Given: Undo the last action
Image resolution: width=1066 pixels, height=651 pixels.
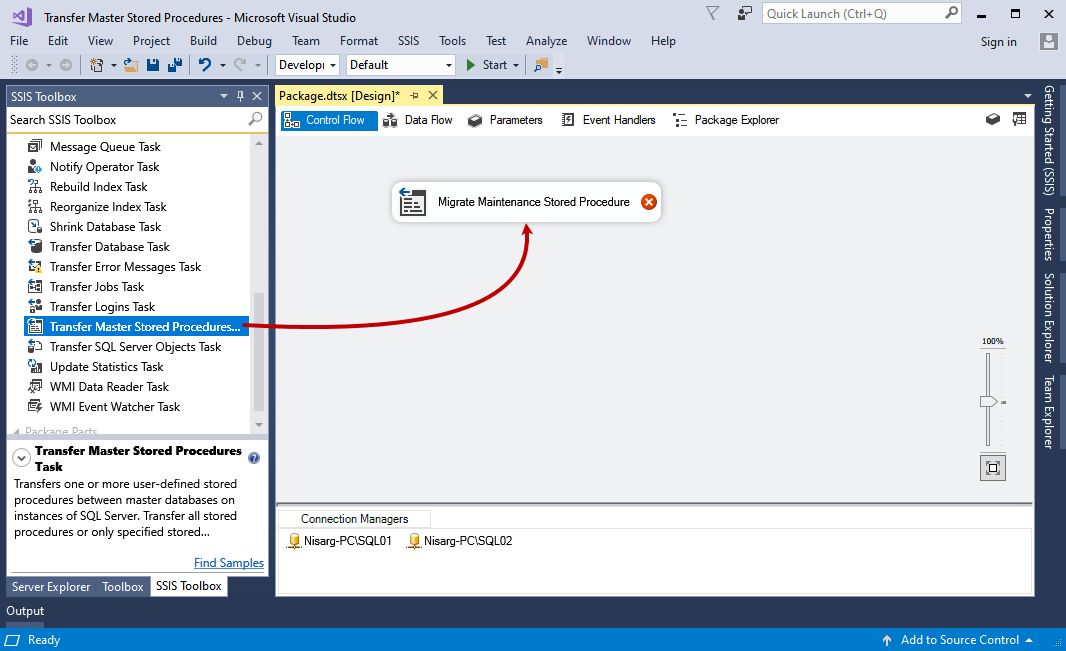Looking at the screenshot, I should [x=205, y=65].
